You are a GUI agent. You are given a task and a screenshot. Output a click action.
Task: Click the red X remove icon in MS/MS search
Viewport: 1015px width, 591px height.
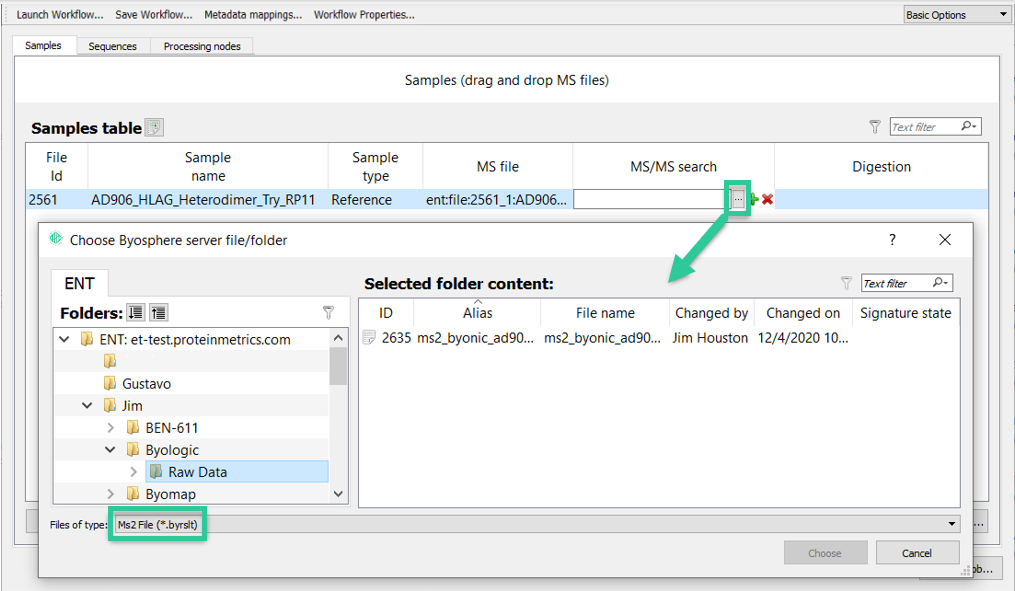tap(767, 199)
